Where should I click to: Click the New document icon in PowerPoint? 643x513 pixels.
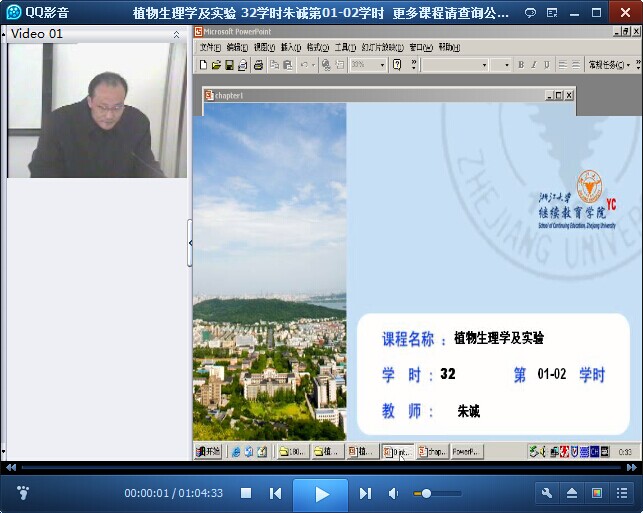coord(203,65)
